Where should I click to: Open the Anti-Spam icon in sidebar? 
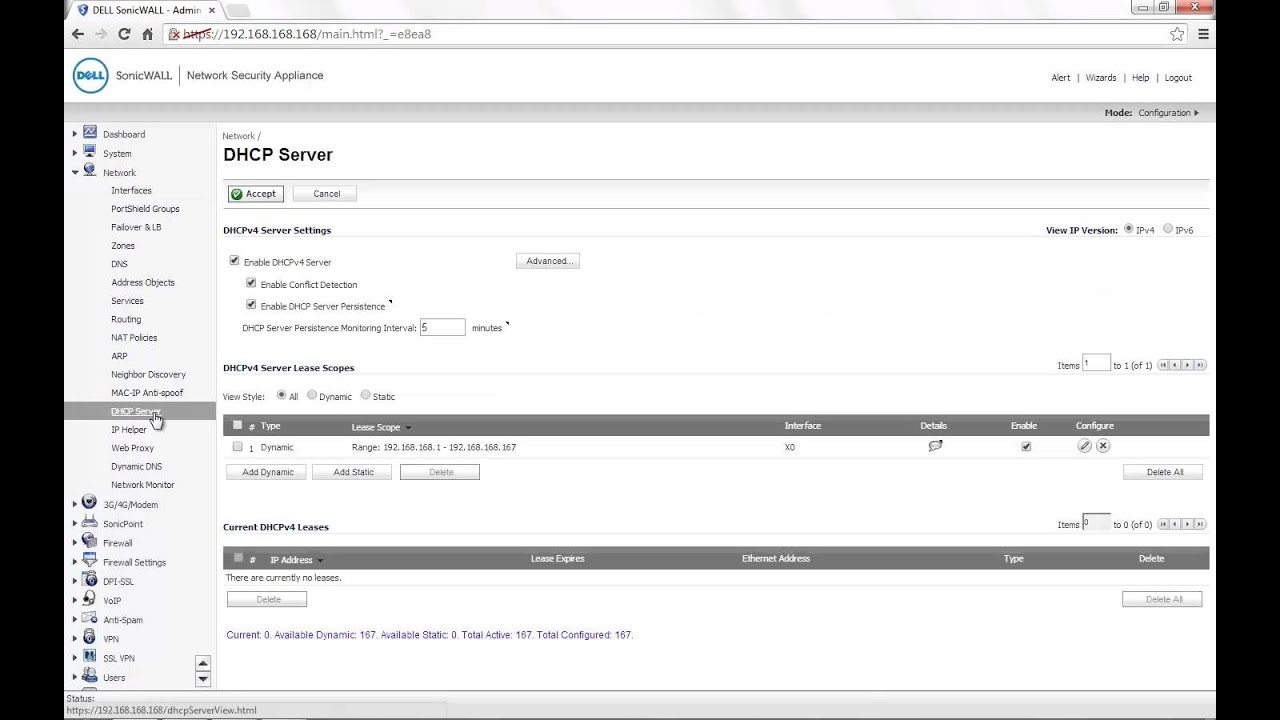click(90, 618)
